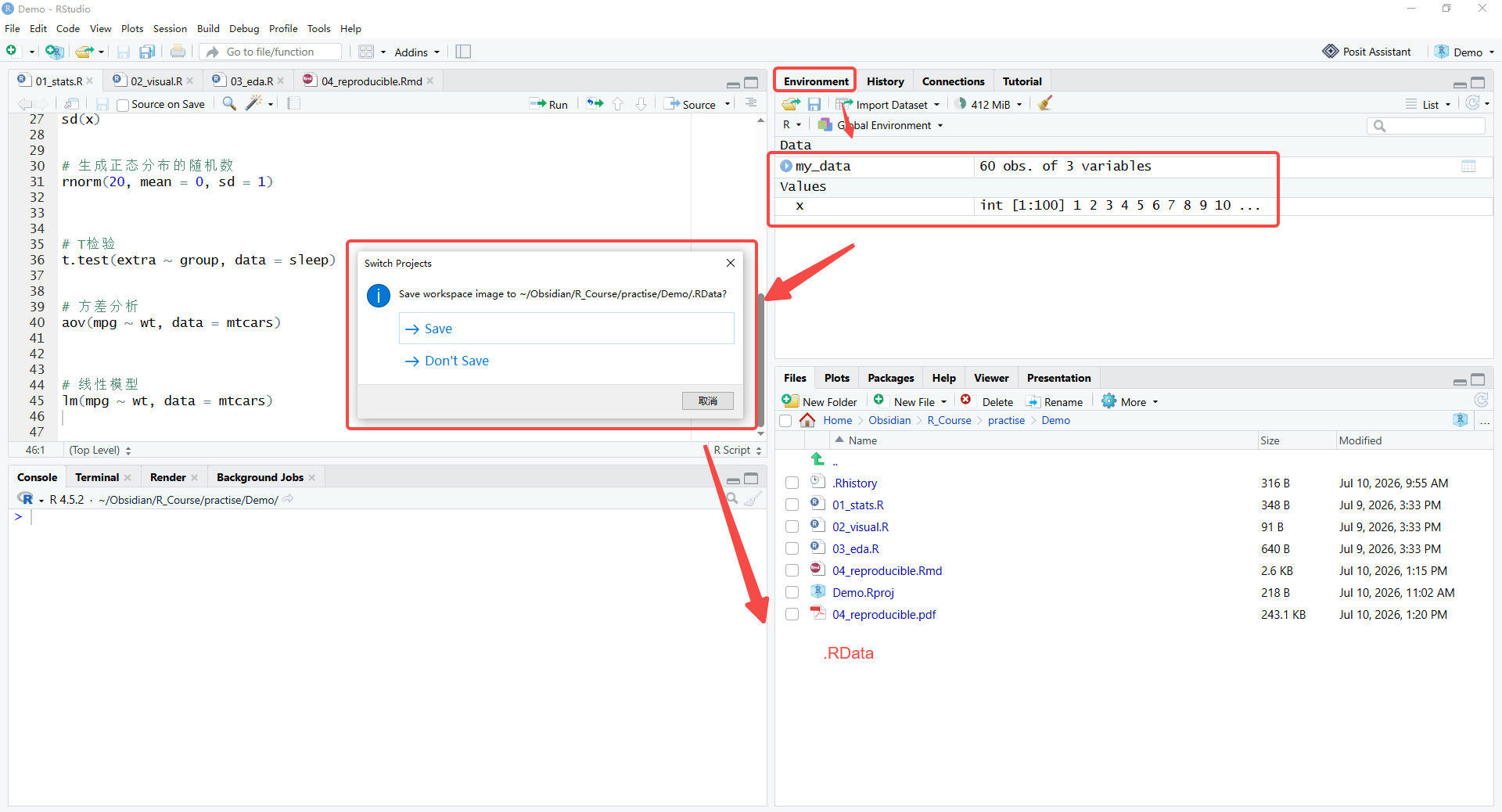Select the checkbox for Demo.Rproj
The image size is (1502, 812).
coord(792,593)
